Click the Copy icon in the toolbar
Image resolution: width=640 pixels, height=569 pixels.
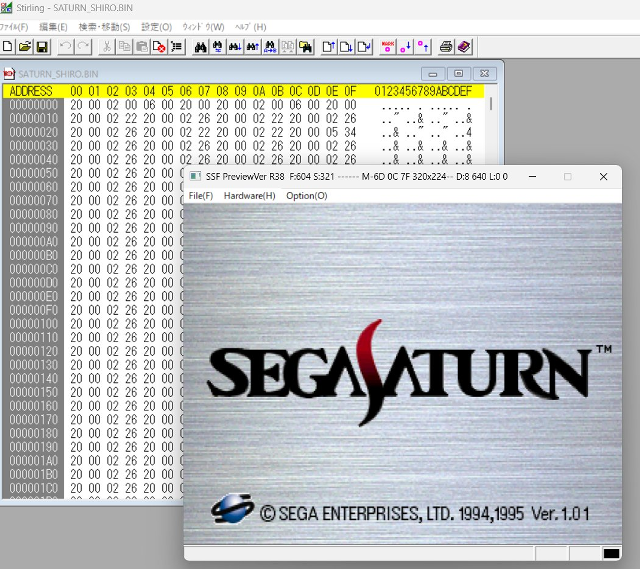124,47
